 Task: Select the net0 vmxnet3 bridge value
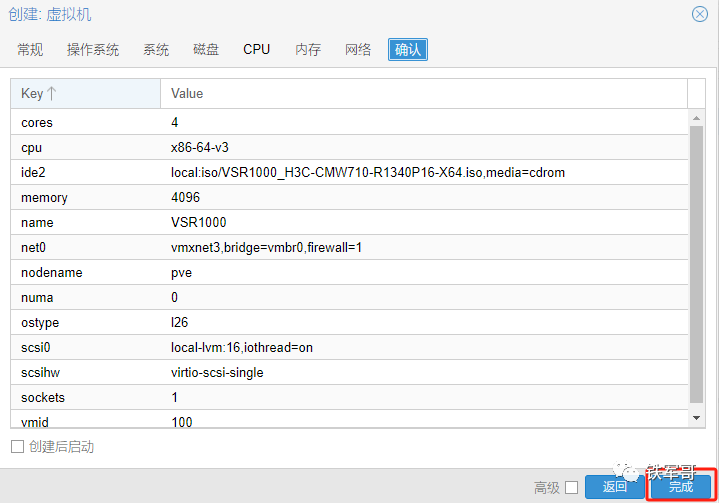tap(266, 248)
